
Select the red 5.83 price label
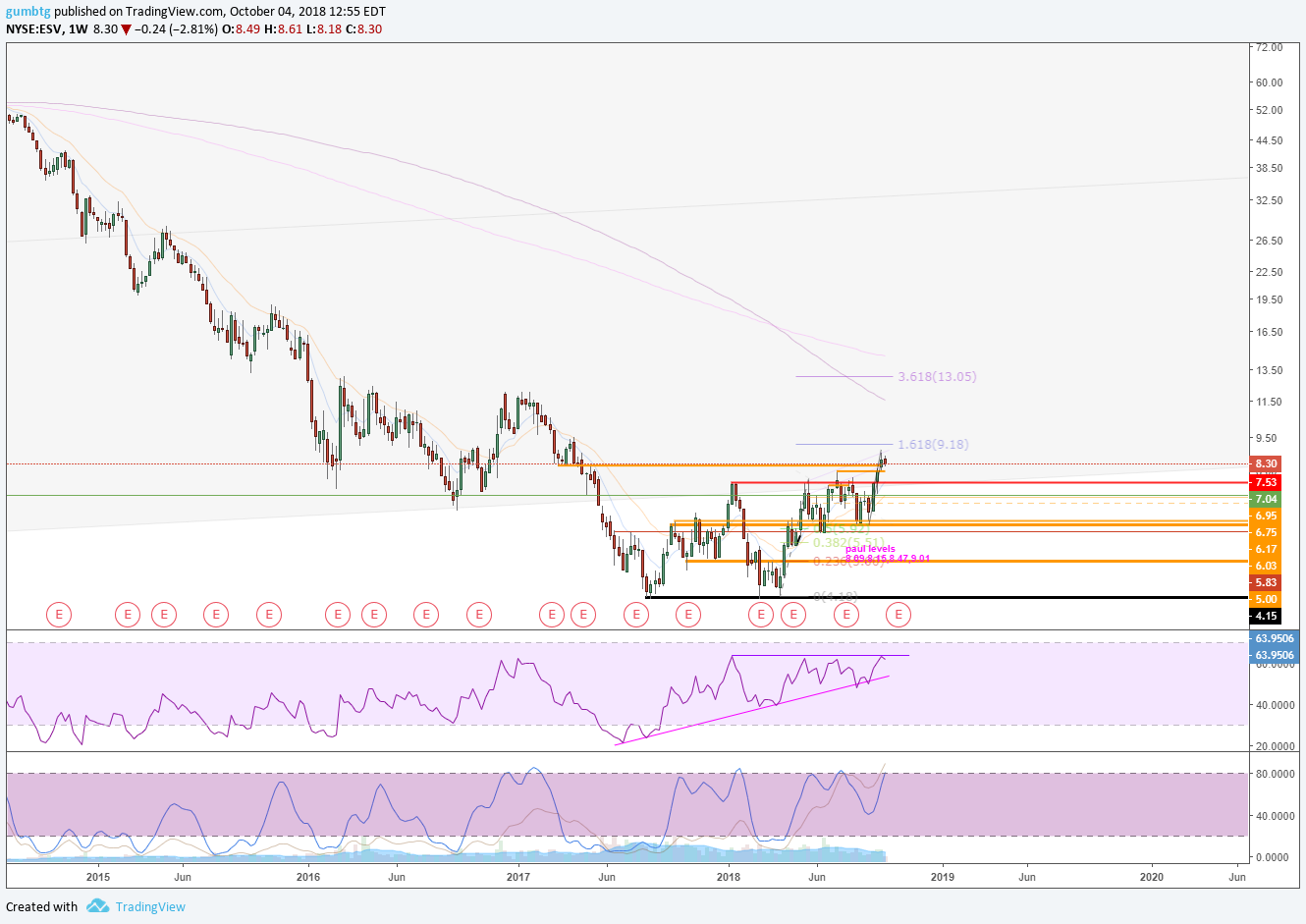click(x=1266, y=582)
